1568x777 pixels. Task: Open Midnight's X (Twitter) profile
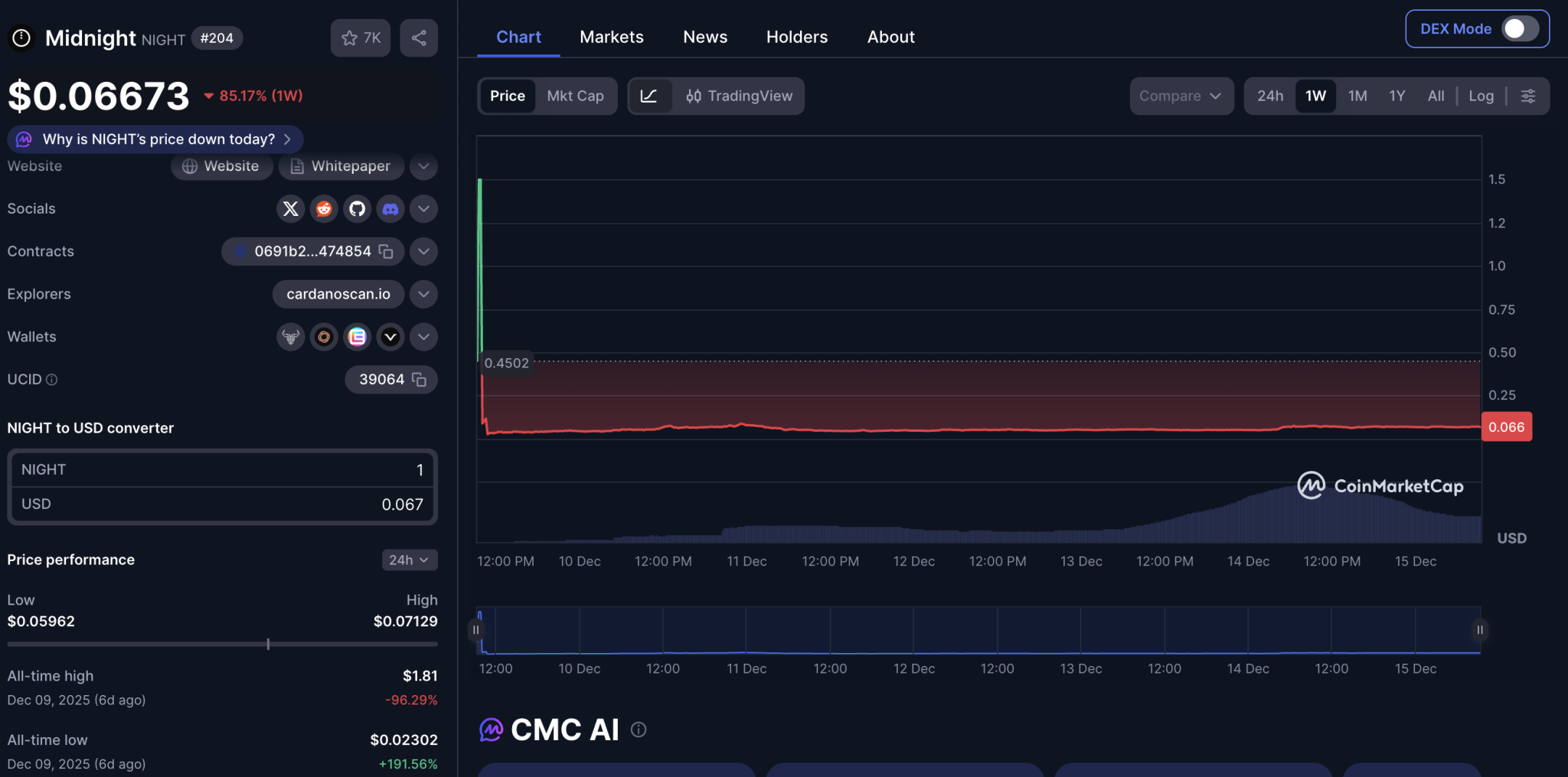click(290, 208)
